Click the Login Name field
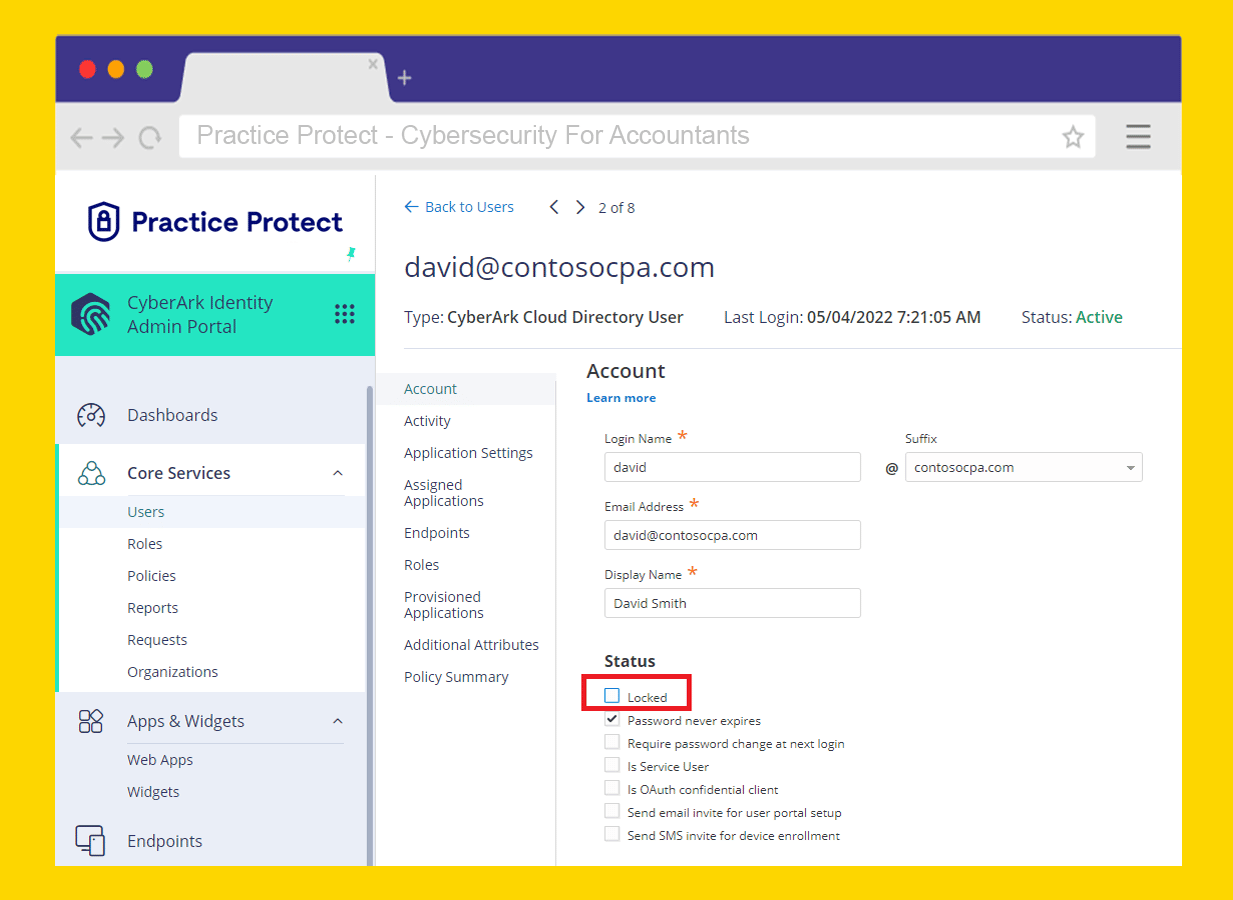Image resolution: width=1233 pixels, height=900 pixels. click(x=732, y=467)
